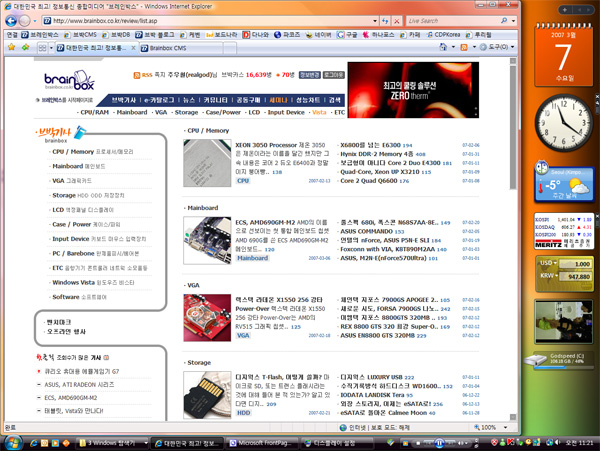Click the calendar gadget showing 7
The width and height of the screenshot is (600, 451).
click(x=563, y=55)
